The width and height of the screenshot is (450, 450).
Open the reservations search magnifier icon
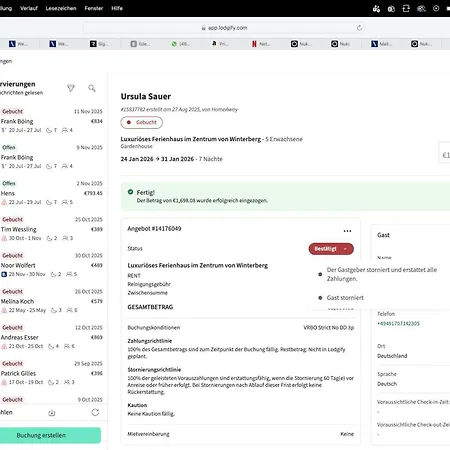click(92, 88)
